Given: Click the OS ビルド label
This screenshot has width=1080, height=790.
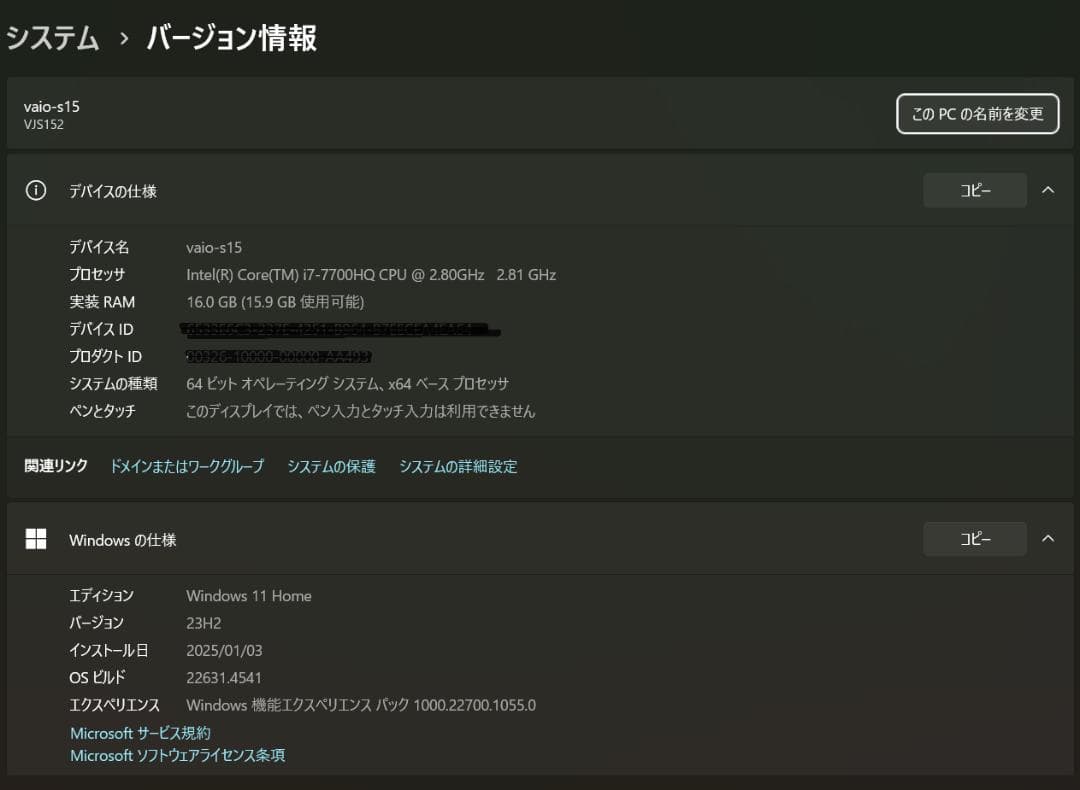Looking at the screenshot, I should tap(97, 678).
